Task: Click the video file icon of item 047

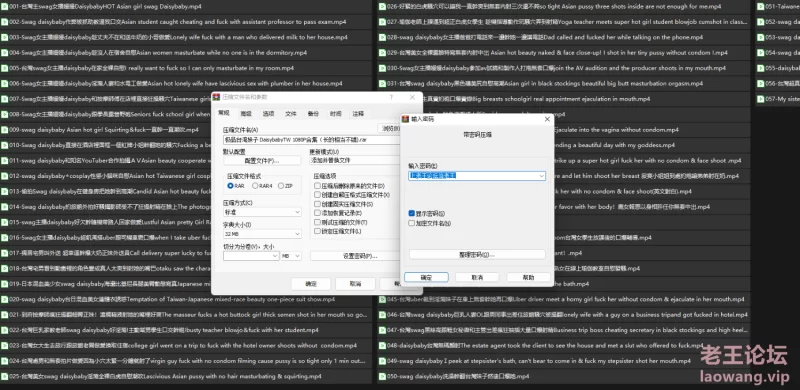Action: pyautogui.click(x=382, y=330)
